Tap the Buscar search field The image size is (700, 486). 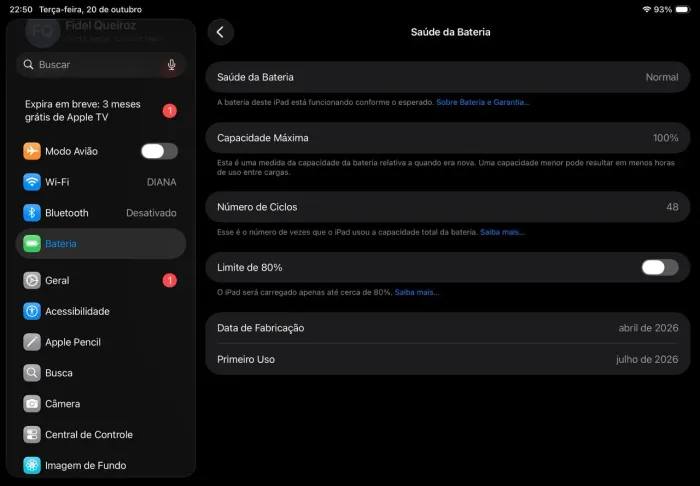pos(101,65)
